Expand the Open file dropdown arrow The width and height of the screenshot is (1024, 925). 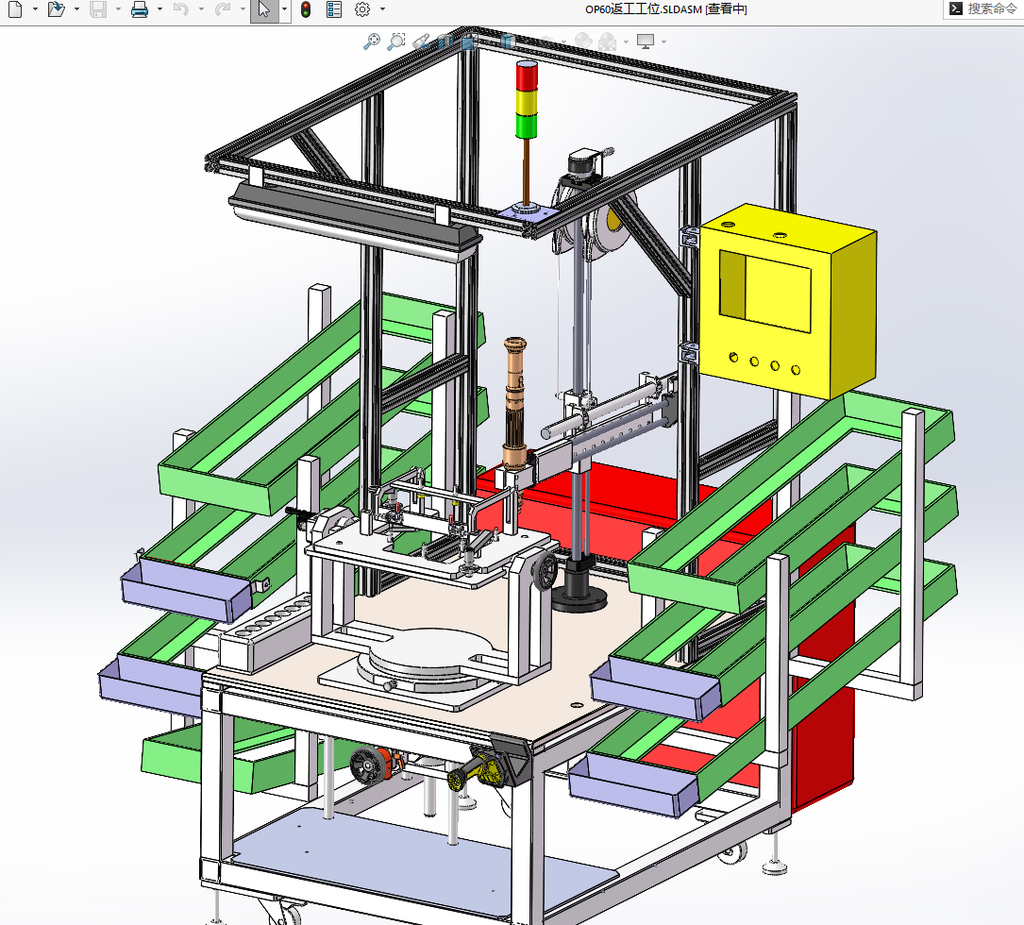click(77, 9)
